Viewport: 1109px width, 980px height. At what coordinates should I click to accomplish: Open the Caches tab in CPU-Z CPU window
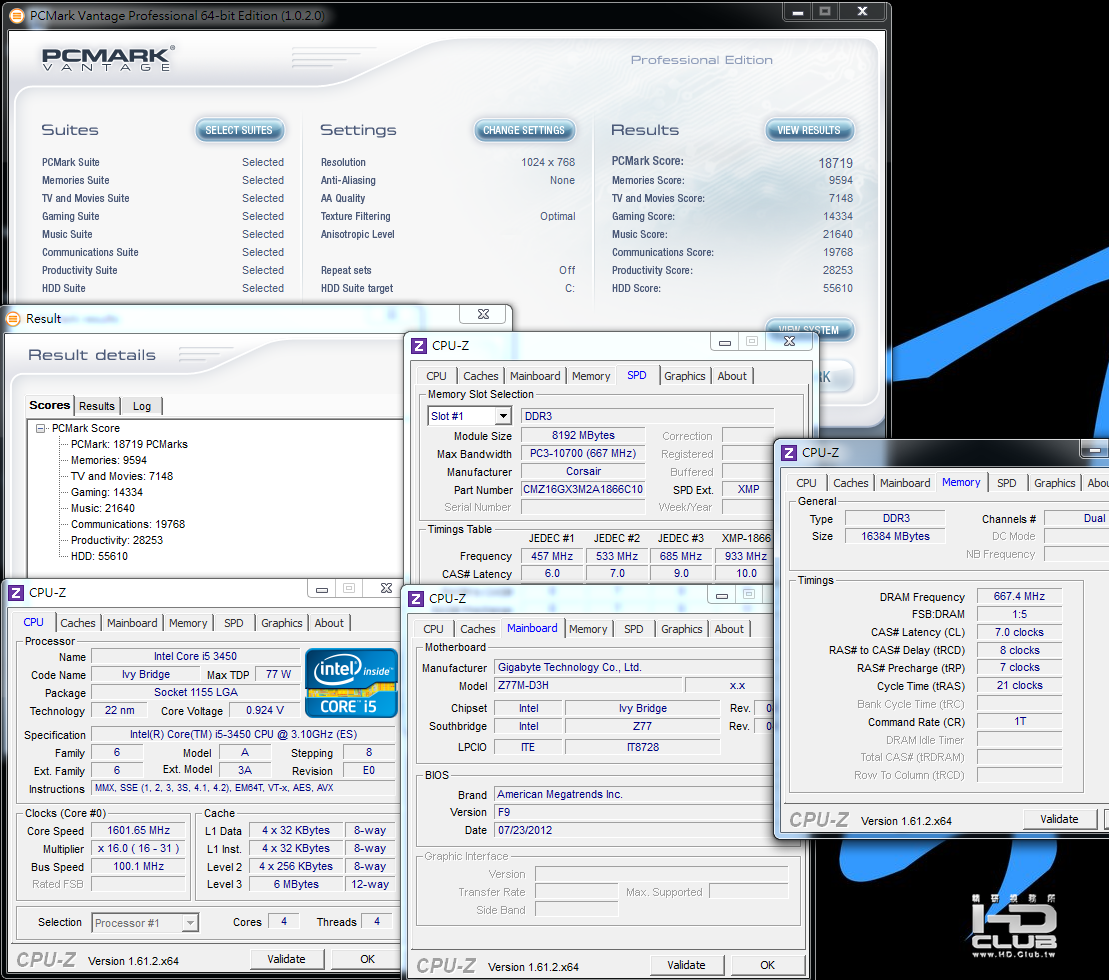pyautogui.click(x=78, y=623)
